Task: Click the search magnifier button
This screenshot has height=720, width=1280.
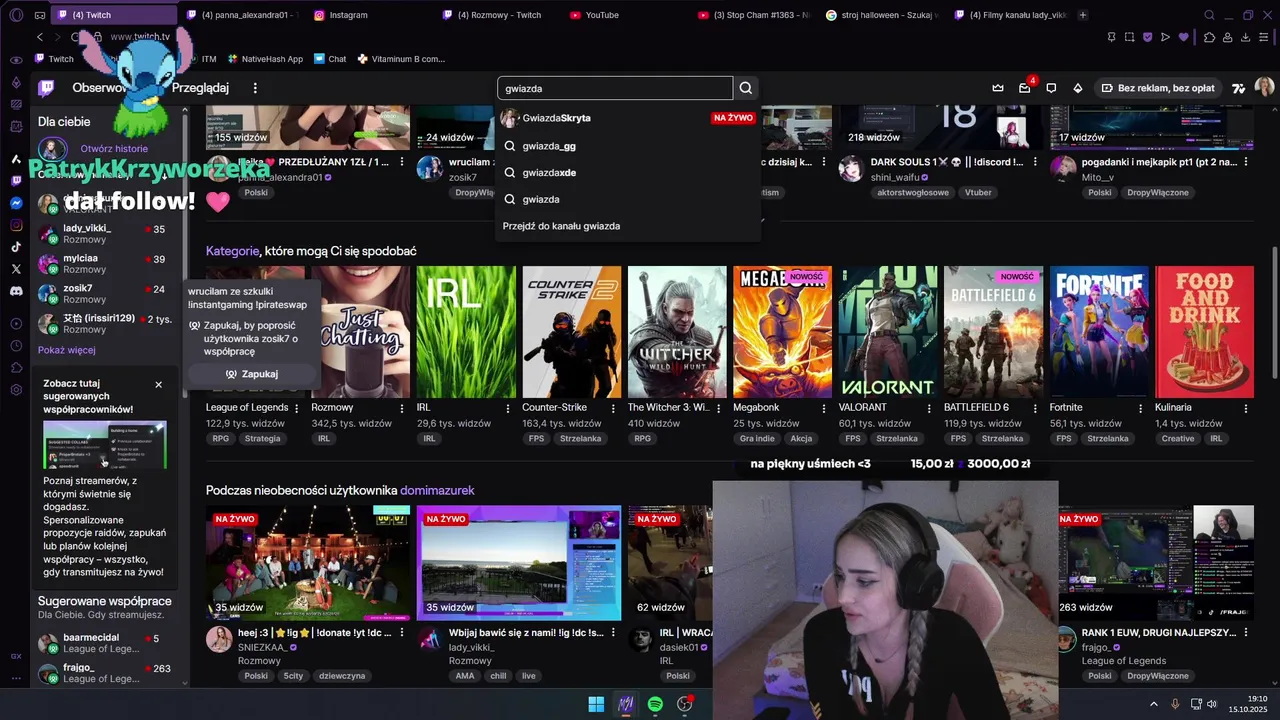Action: (x=746, y=88)
